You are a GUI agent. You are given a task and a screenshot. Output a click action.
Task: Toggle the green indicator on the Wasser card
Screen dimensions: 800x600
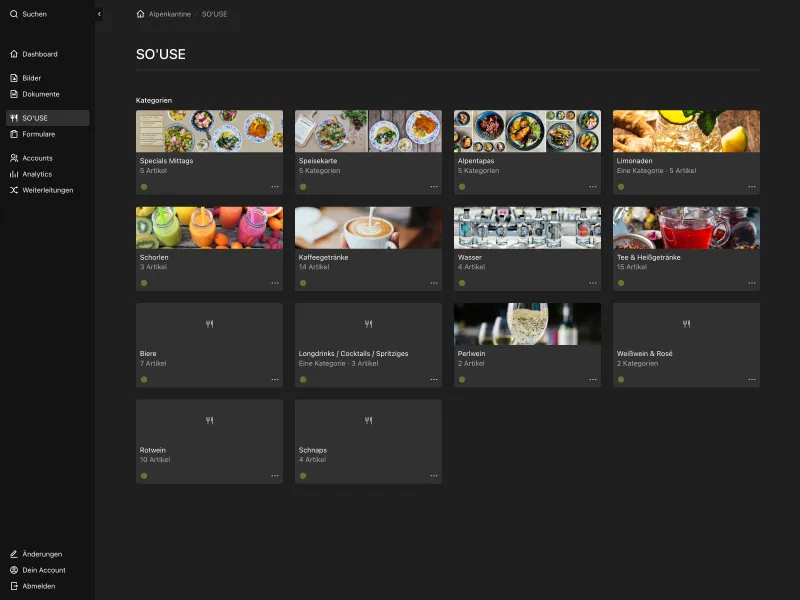tap(462, 283)
